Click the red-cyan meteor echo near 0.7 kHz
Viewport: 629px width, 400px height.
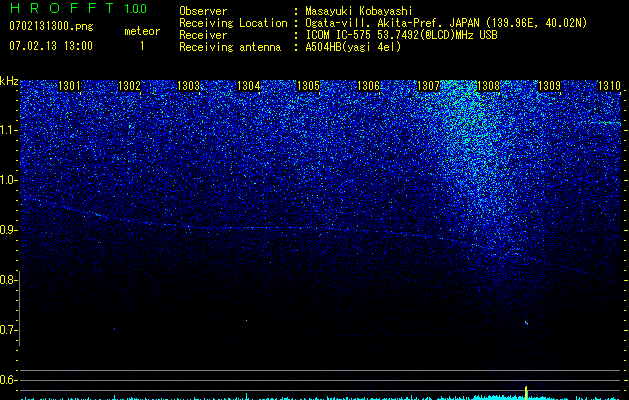(x=526, y=323)
